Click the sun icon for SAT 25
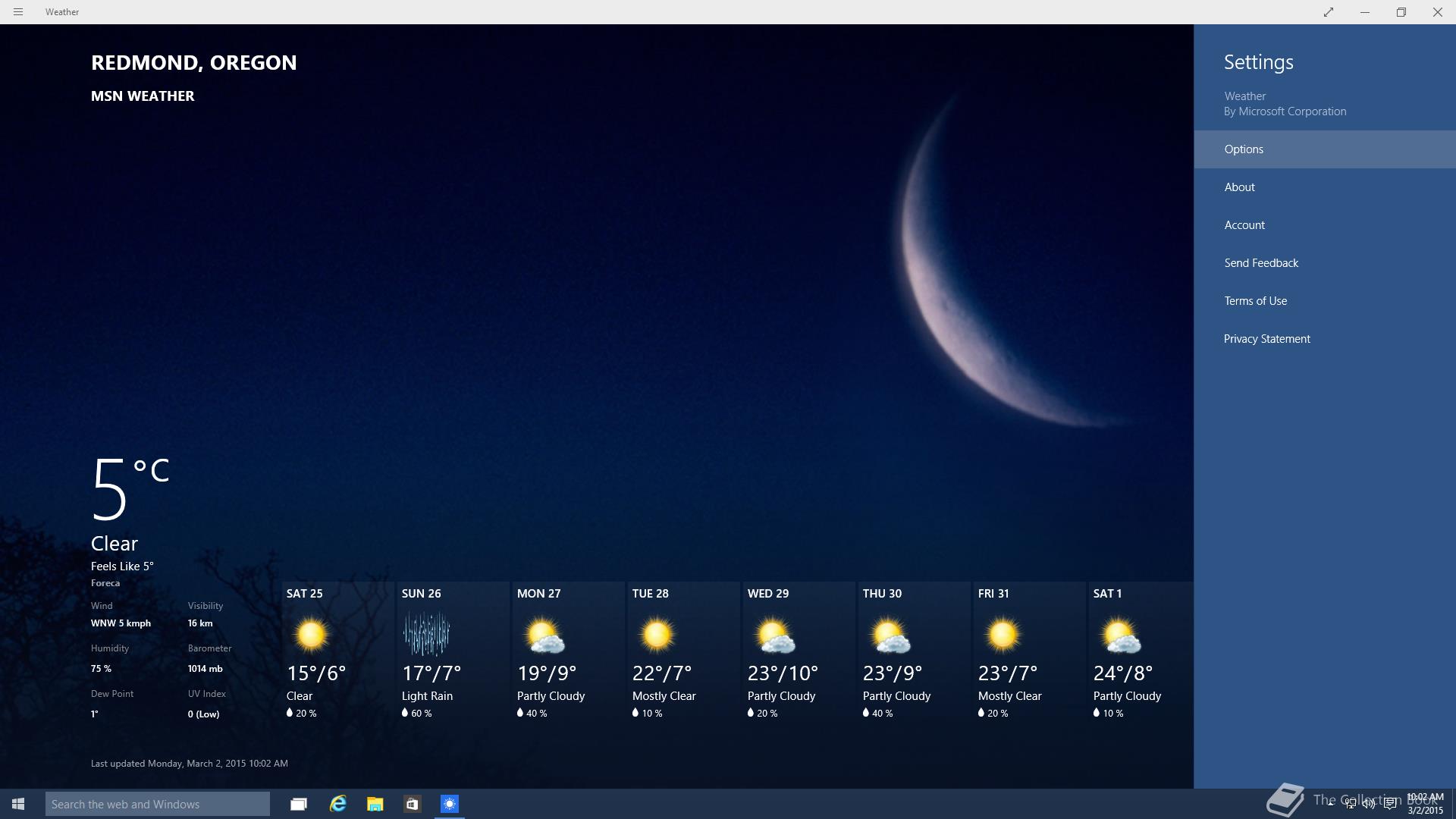The image size is (1456, 819). coord(311,635)
